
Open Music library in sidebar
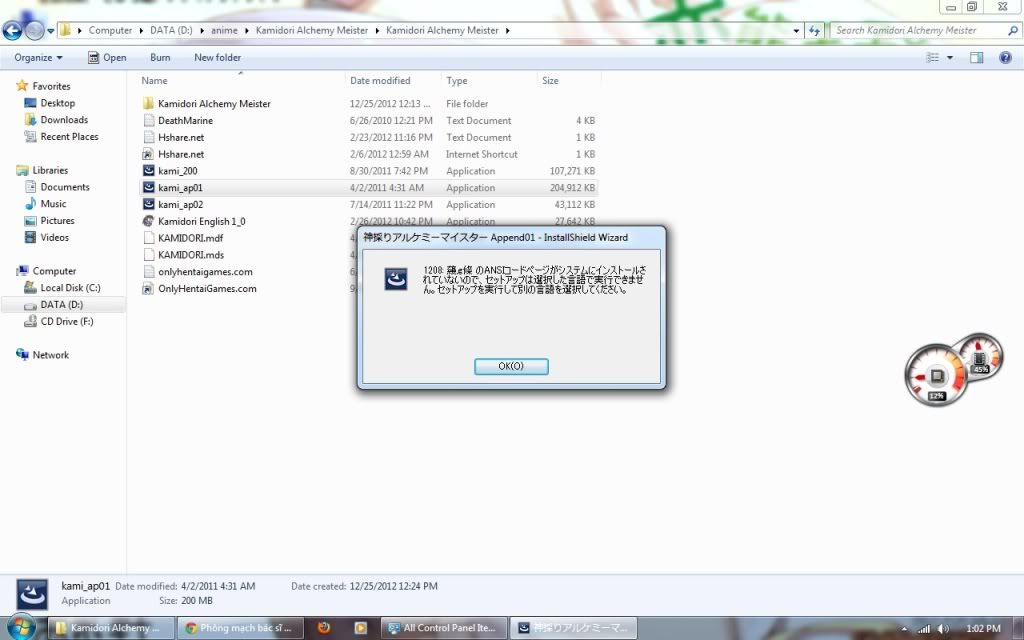click(53, 204)
